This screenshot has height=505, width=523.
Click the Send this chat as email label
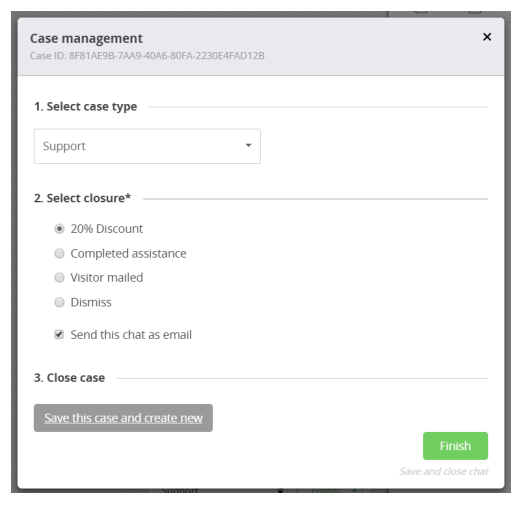pos(131,335)
